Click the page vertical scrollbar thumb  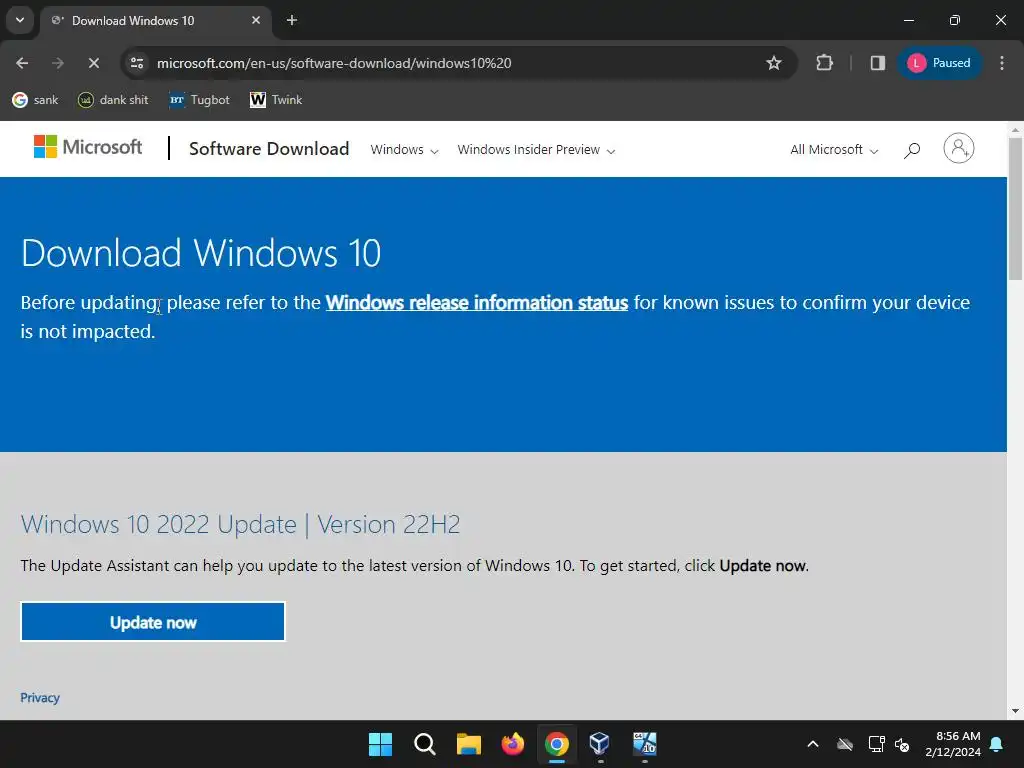click(x=1015, y=209)
